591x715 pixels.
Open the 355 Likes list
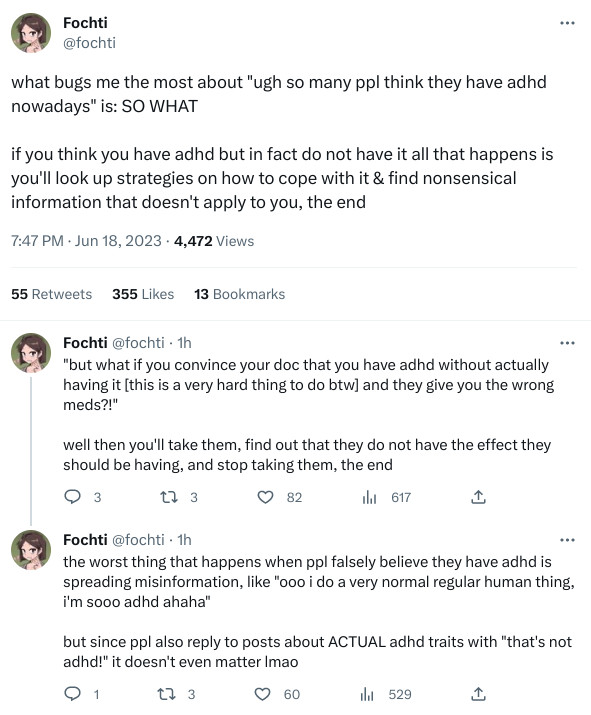point(143,294)
